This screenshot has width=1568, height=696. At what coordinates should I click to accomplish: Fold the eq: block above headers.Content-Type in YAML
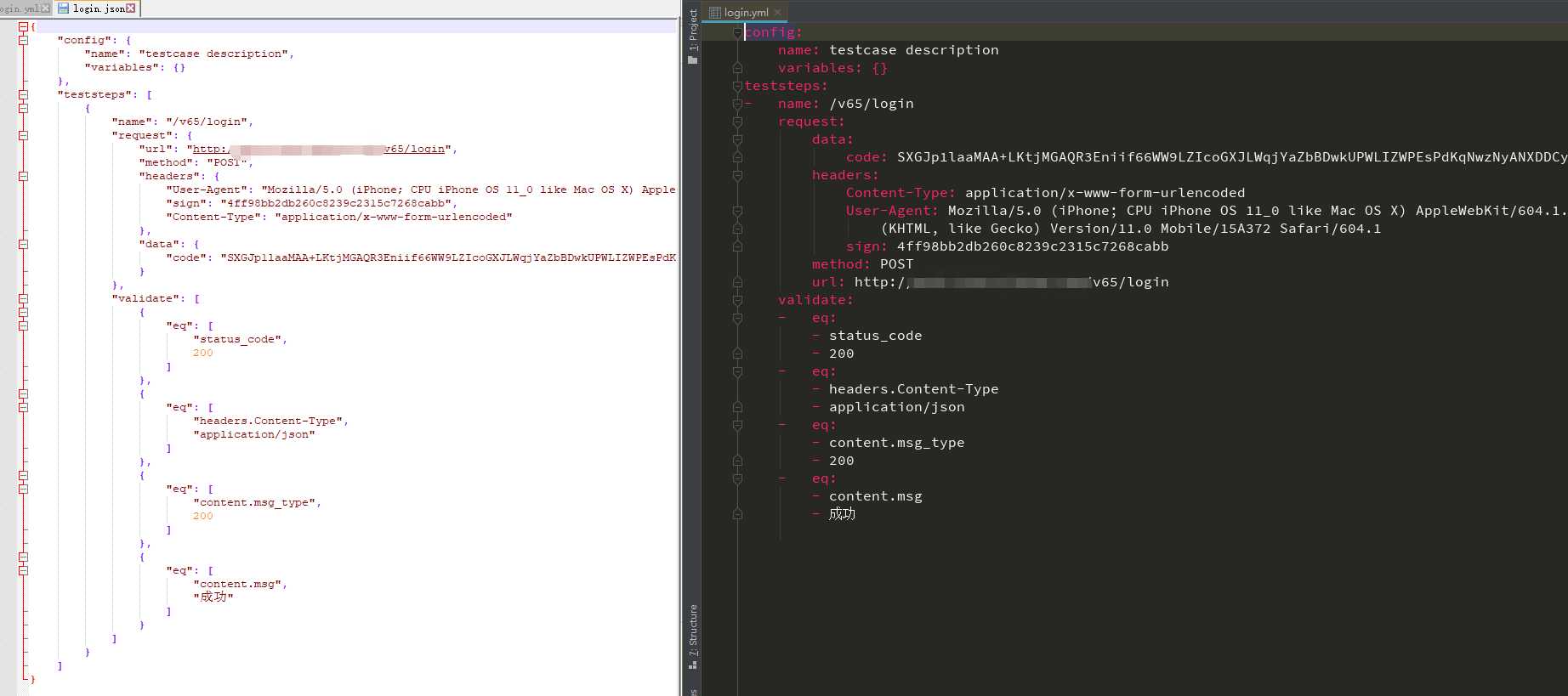point(737,371)
